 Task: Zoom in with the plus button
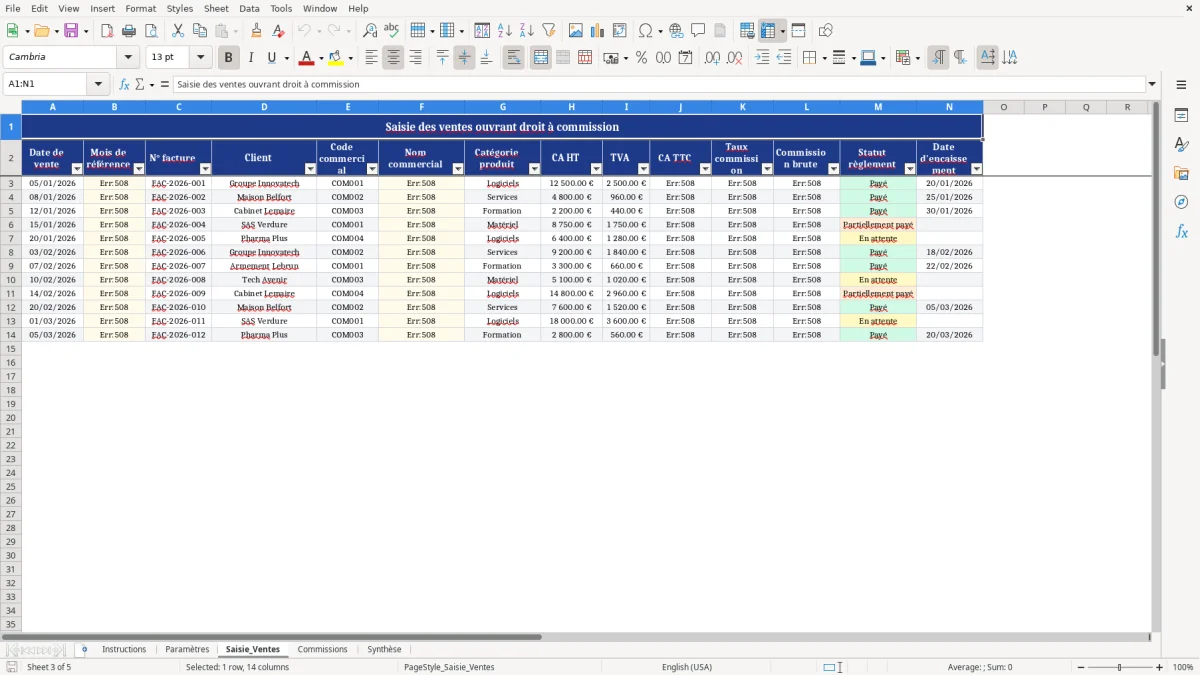1160,667
